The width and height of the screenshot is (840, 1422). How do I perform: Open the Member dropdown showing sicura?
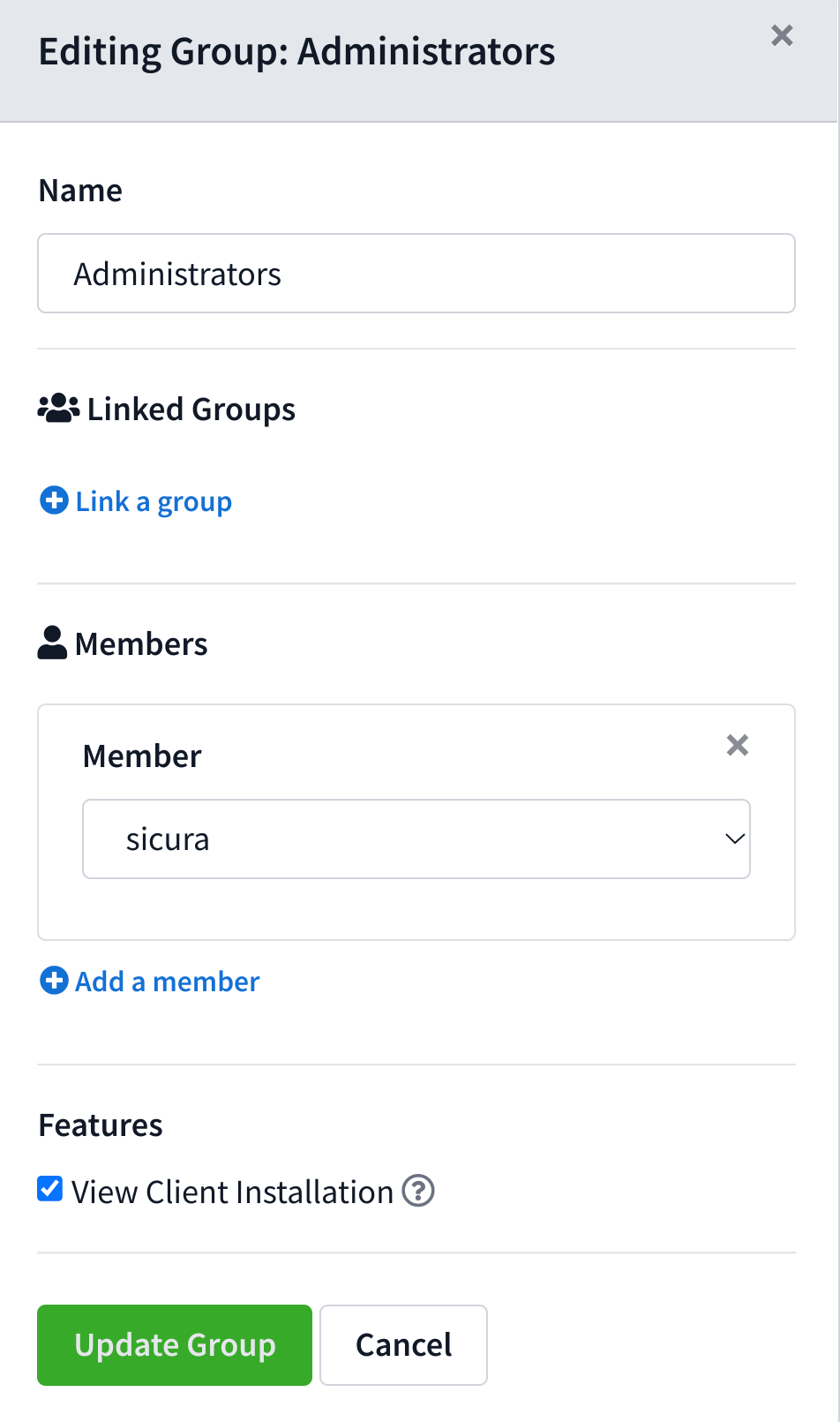coord(416,839)
